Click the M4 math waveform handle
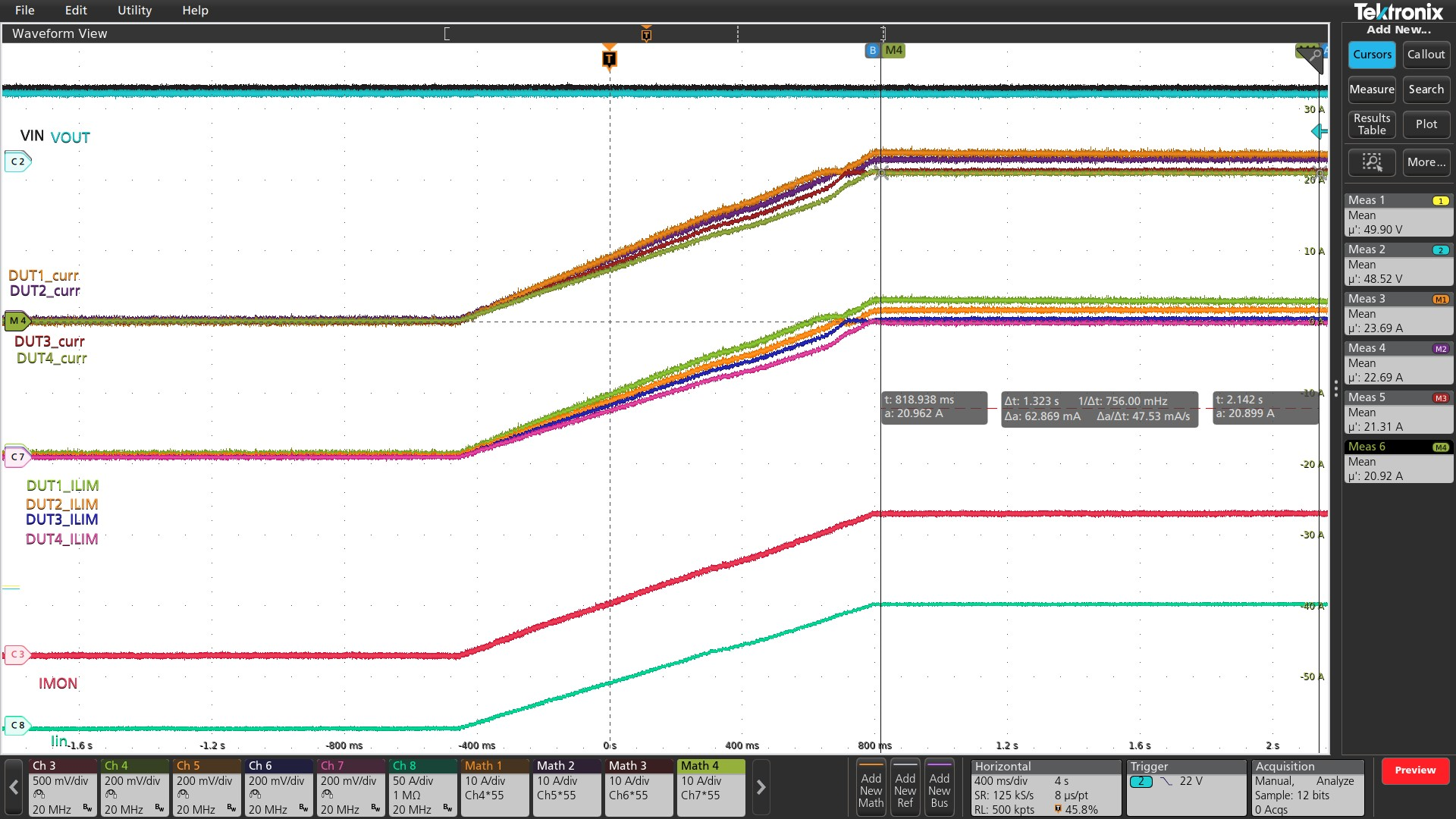This screenshot has width=1456, height=819. [17, 321]
